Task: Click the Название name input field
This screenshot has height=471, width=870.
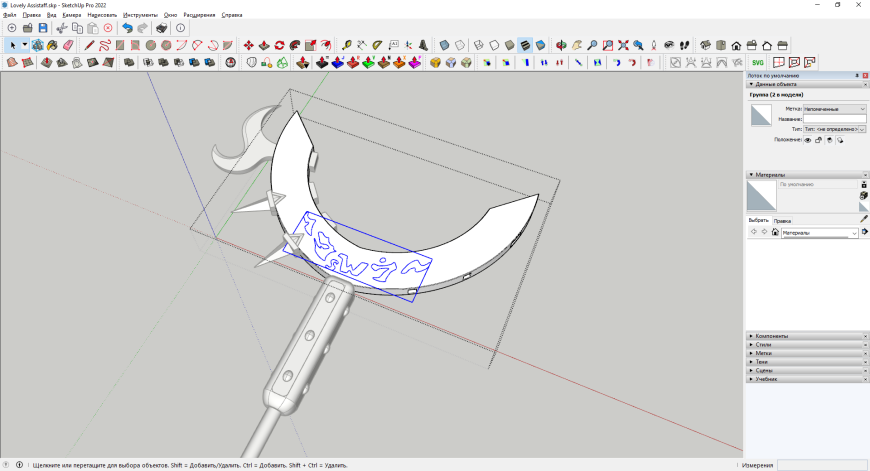Action: click(834, 119)
